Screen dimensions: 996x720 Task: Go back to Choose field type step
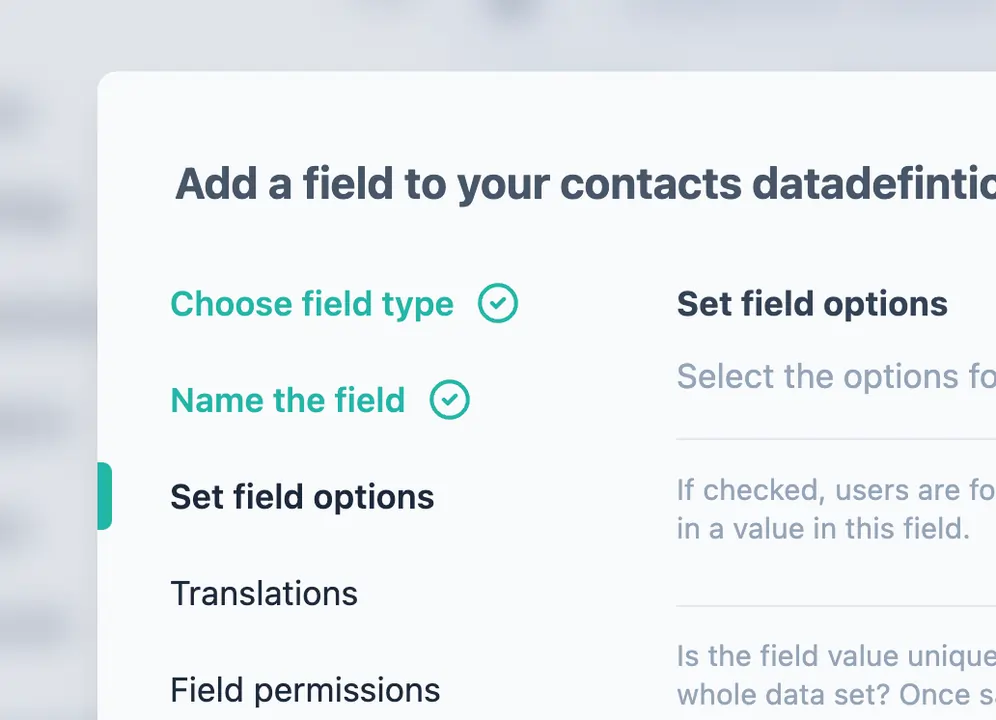point(311,304)
